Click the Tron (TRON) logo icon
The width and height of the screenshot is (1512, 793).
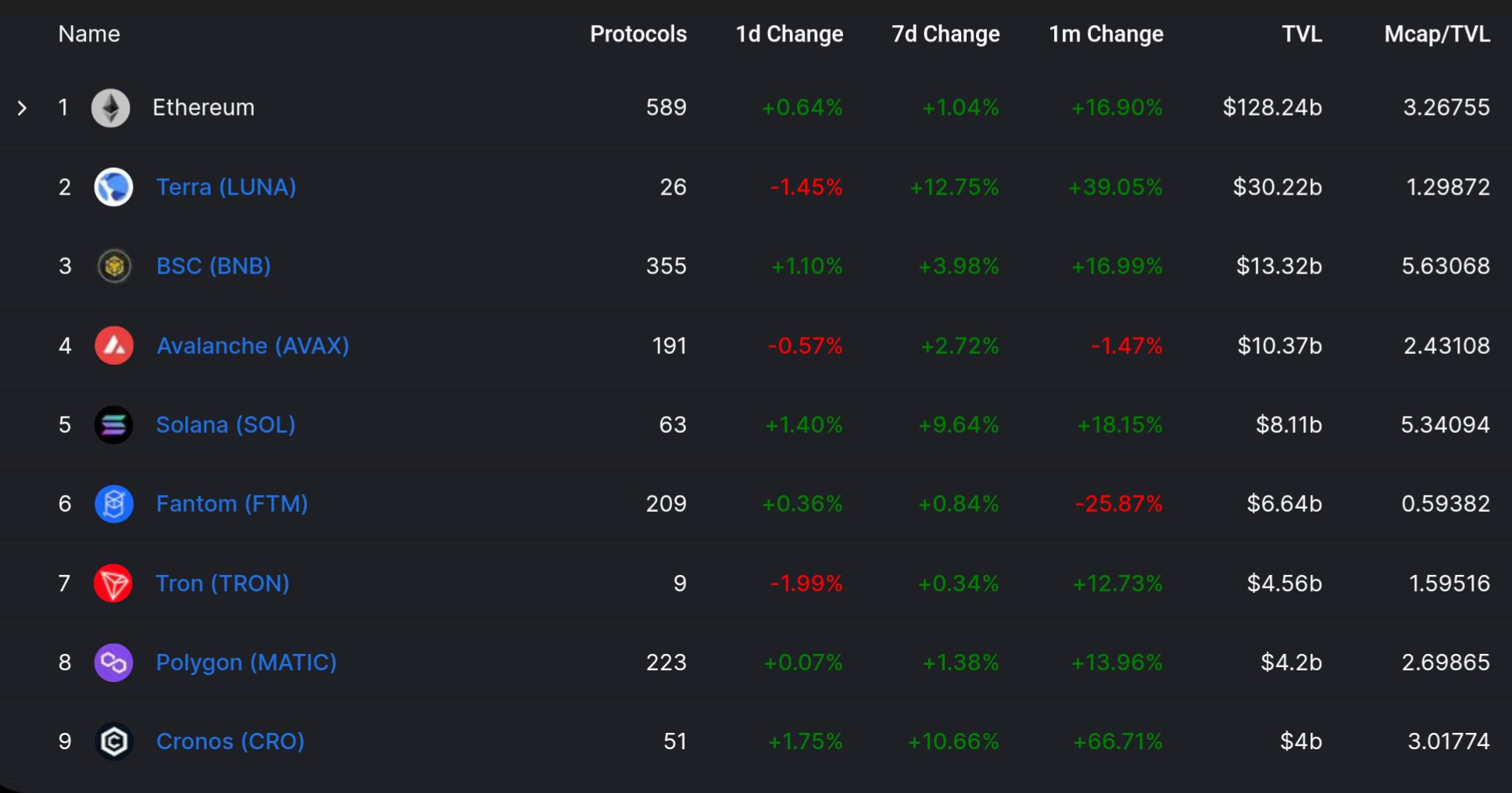(x=113, y=584)
